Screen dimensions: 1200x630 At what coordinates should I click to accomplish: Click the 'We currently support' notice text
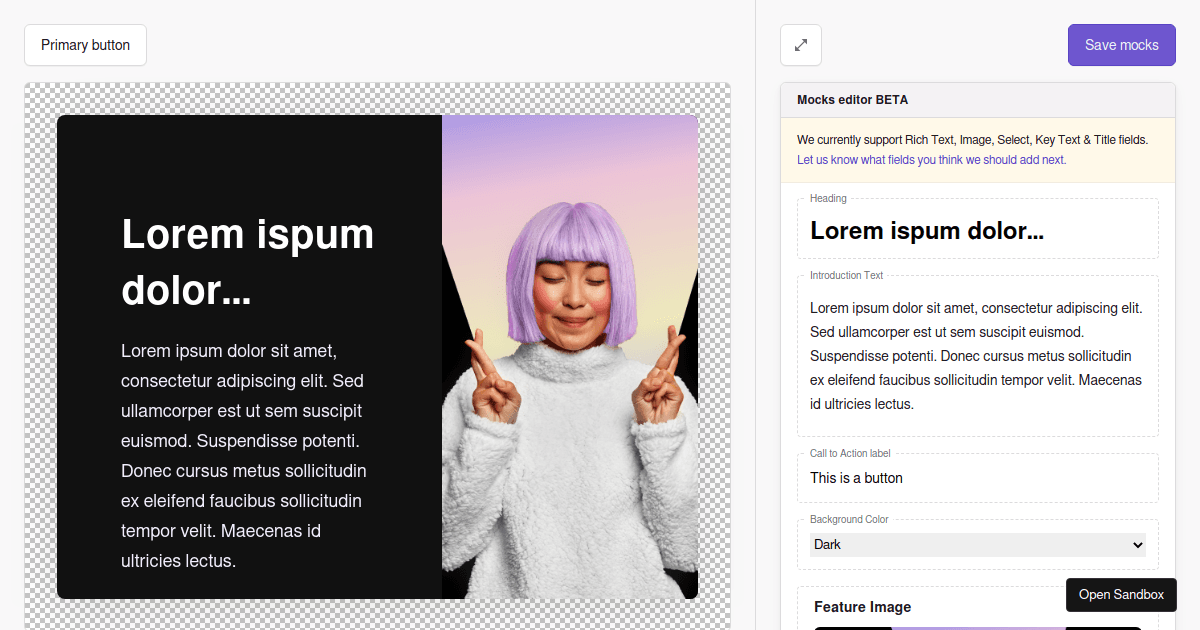coord(972,140)
